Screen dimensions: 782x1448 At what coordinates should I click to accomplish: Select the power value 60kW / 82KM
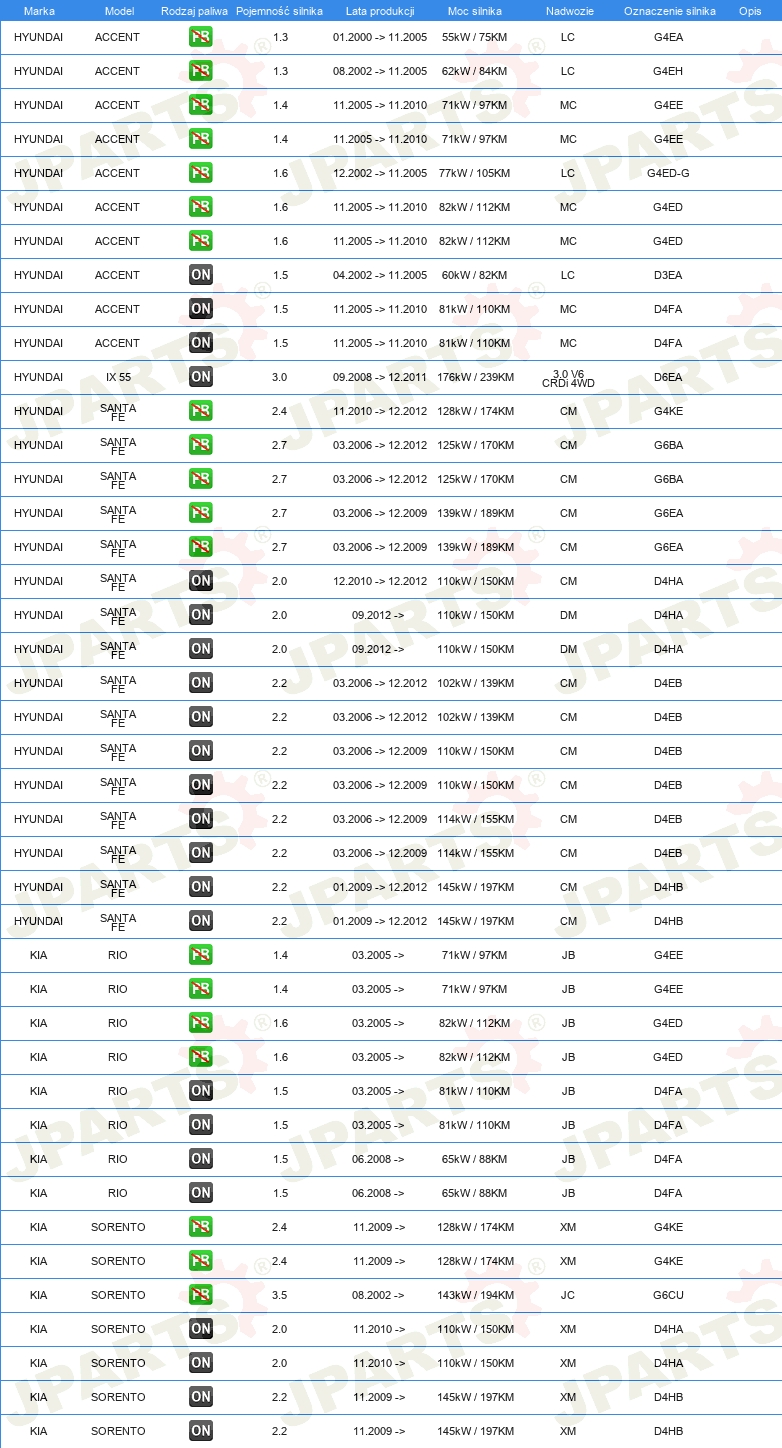[475, 275]
